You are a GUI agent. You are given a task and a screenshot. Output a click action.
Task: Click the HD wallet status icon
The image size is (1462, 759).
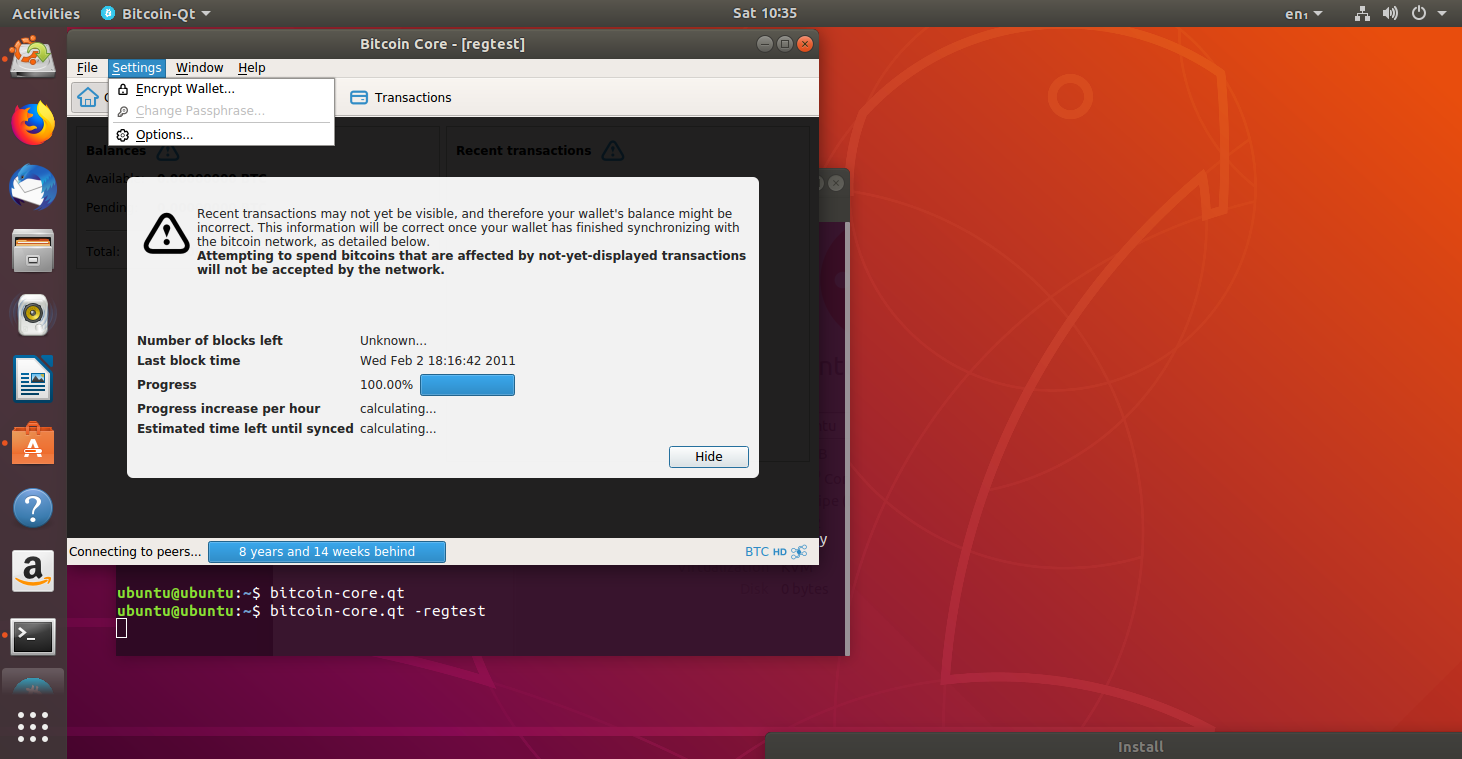tap(780, 552)
